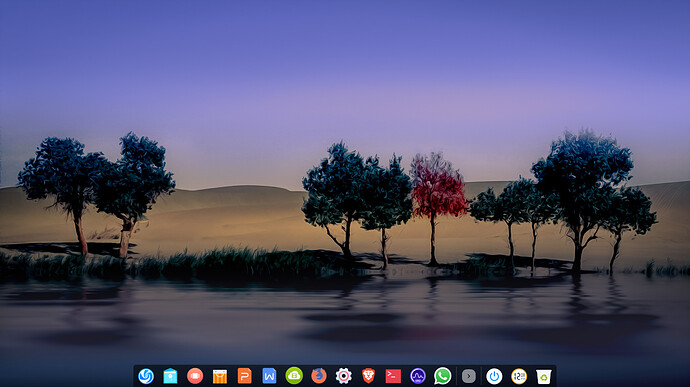Launch Brave browser
The width and height of the screenshot is (690, 387).
pyautogui.click(x=368, y=376)
